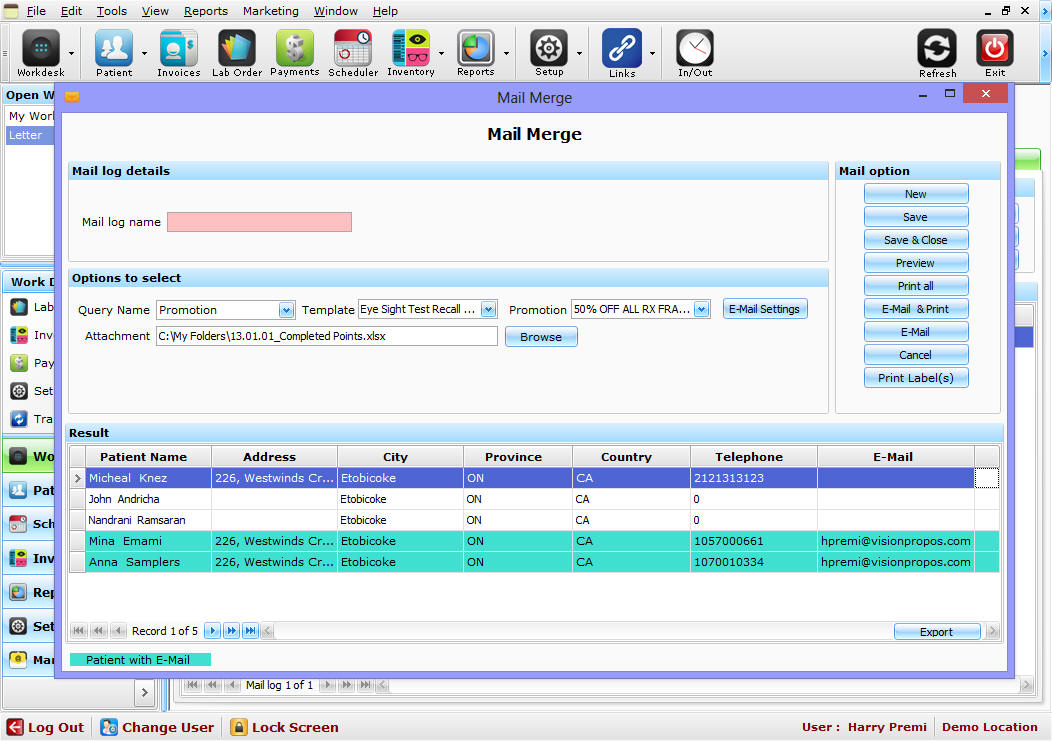Image resolution: width=1052 pixels, height=741 pixels.
Task: Open the Lab Order icon
Action: (237, 50)
